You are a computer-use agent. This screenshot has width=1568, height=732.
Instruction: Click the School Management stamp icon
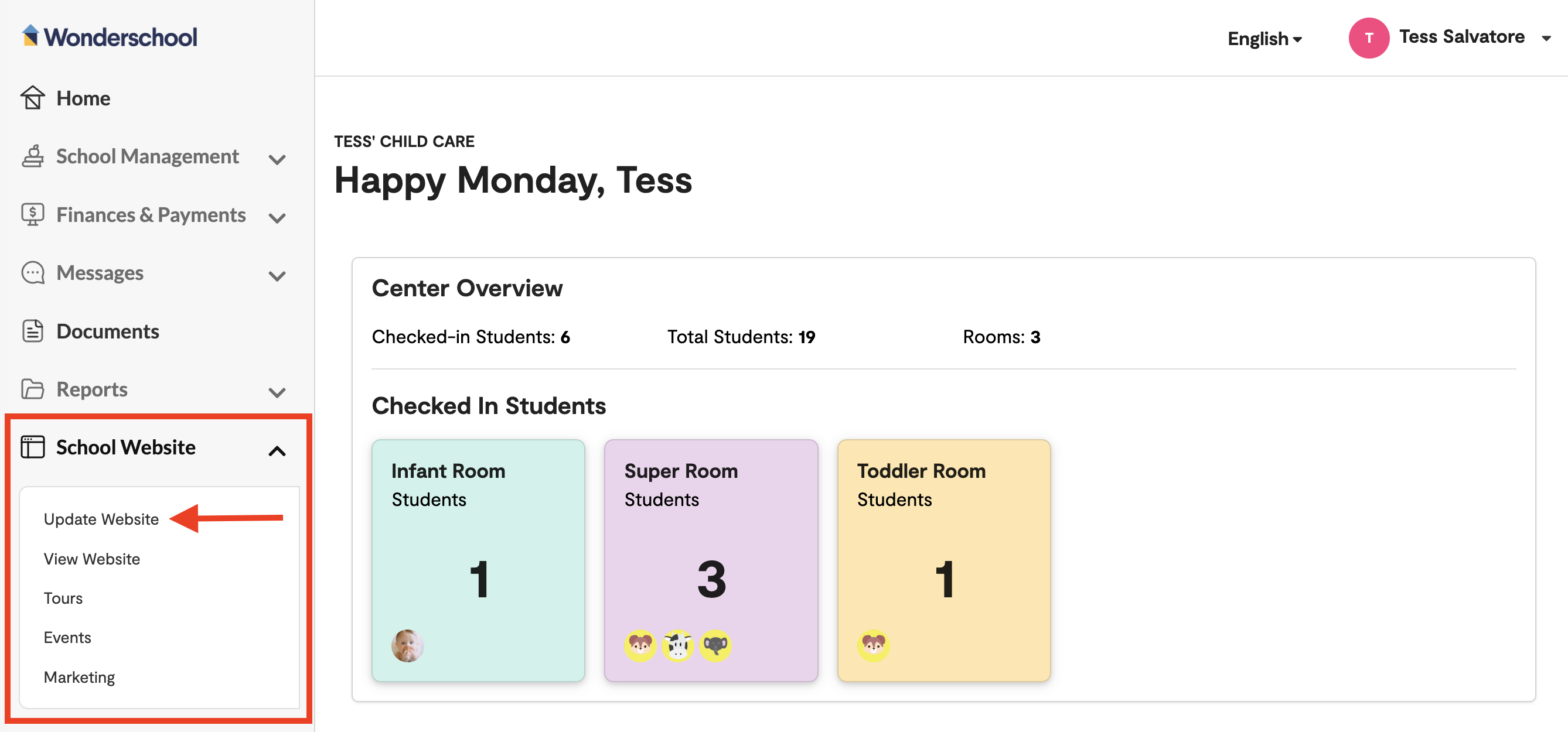[x=32, y=156]
